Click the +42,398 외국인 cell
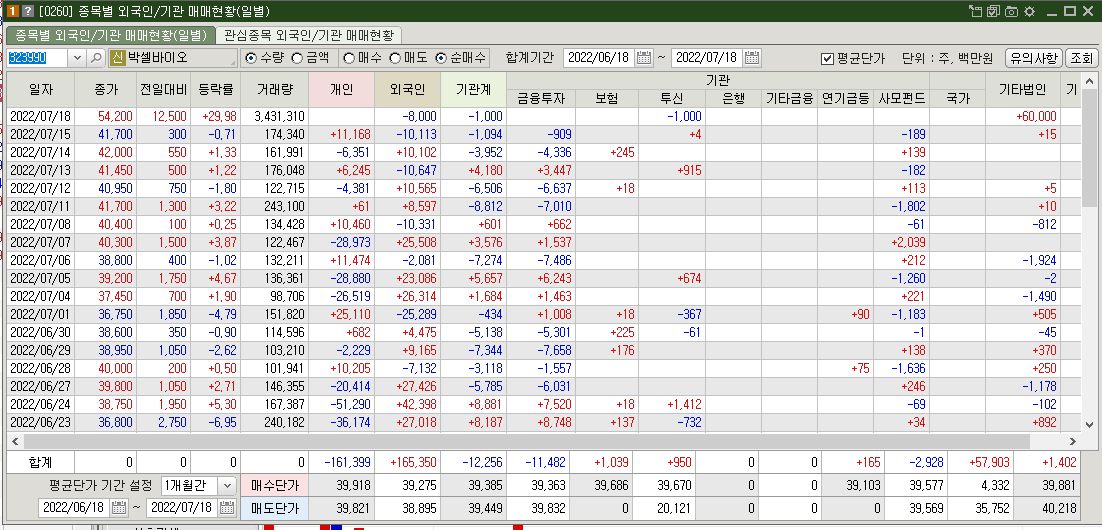Screen dimensions: 1102x530 click(x=408, y=404)
